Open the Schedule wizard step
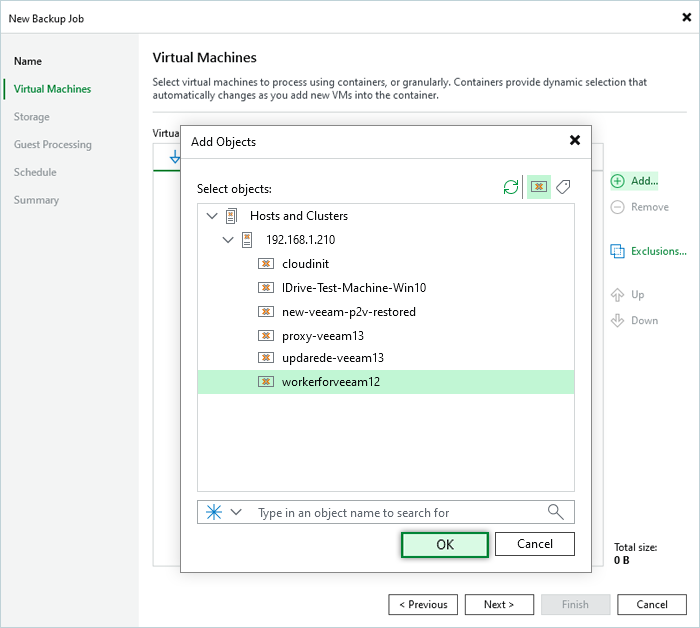Screen dimensions: 700x628 point(35,172)
